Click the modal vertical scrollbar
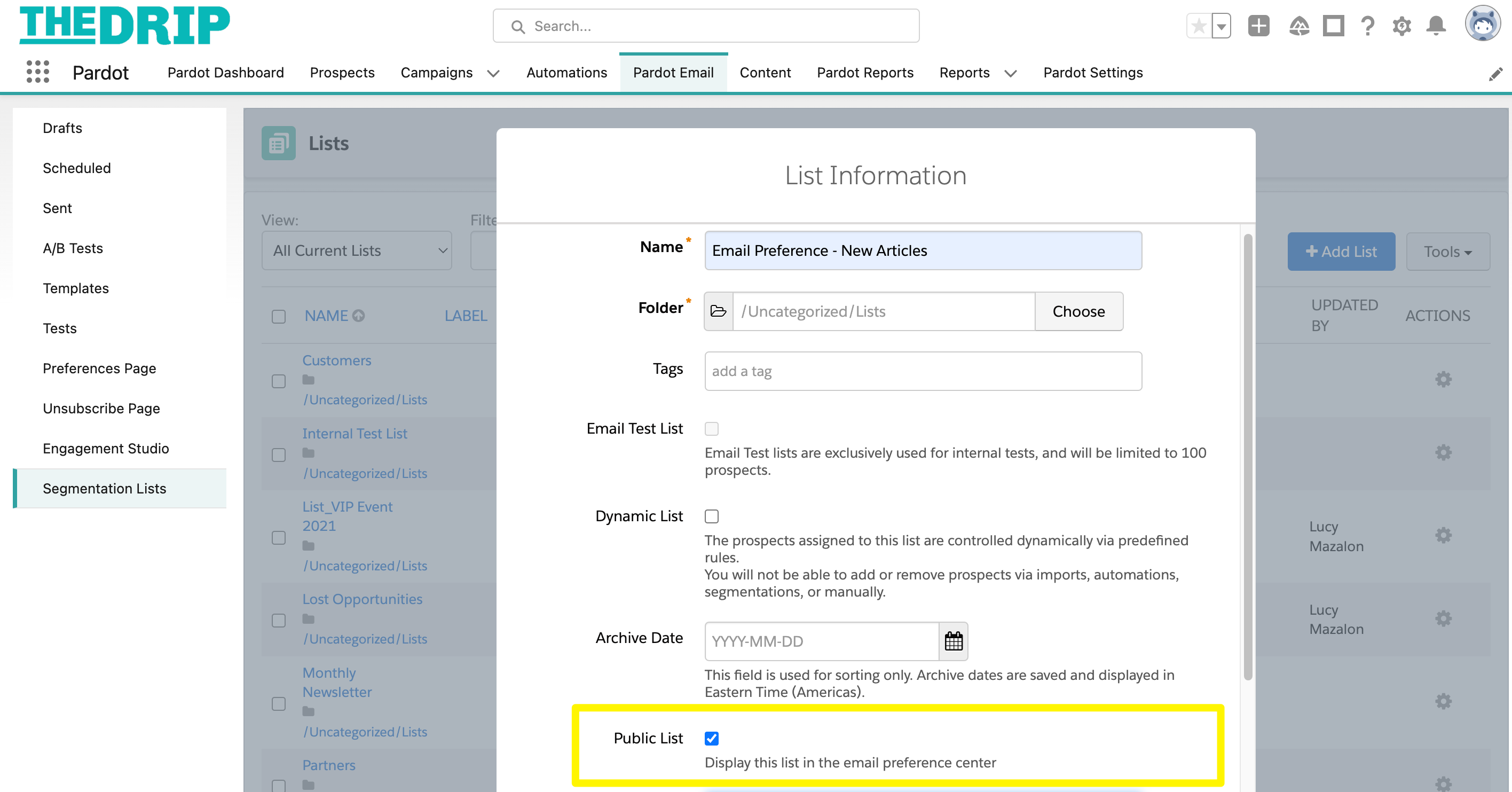This screenshot has width=1512, height=792. pos(1248,457)
